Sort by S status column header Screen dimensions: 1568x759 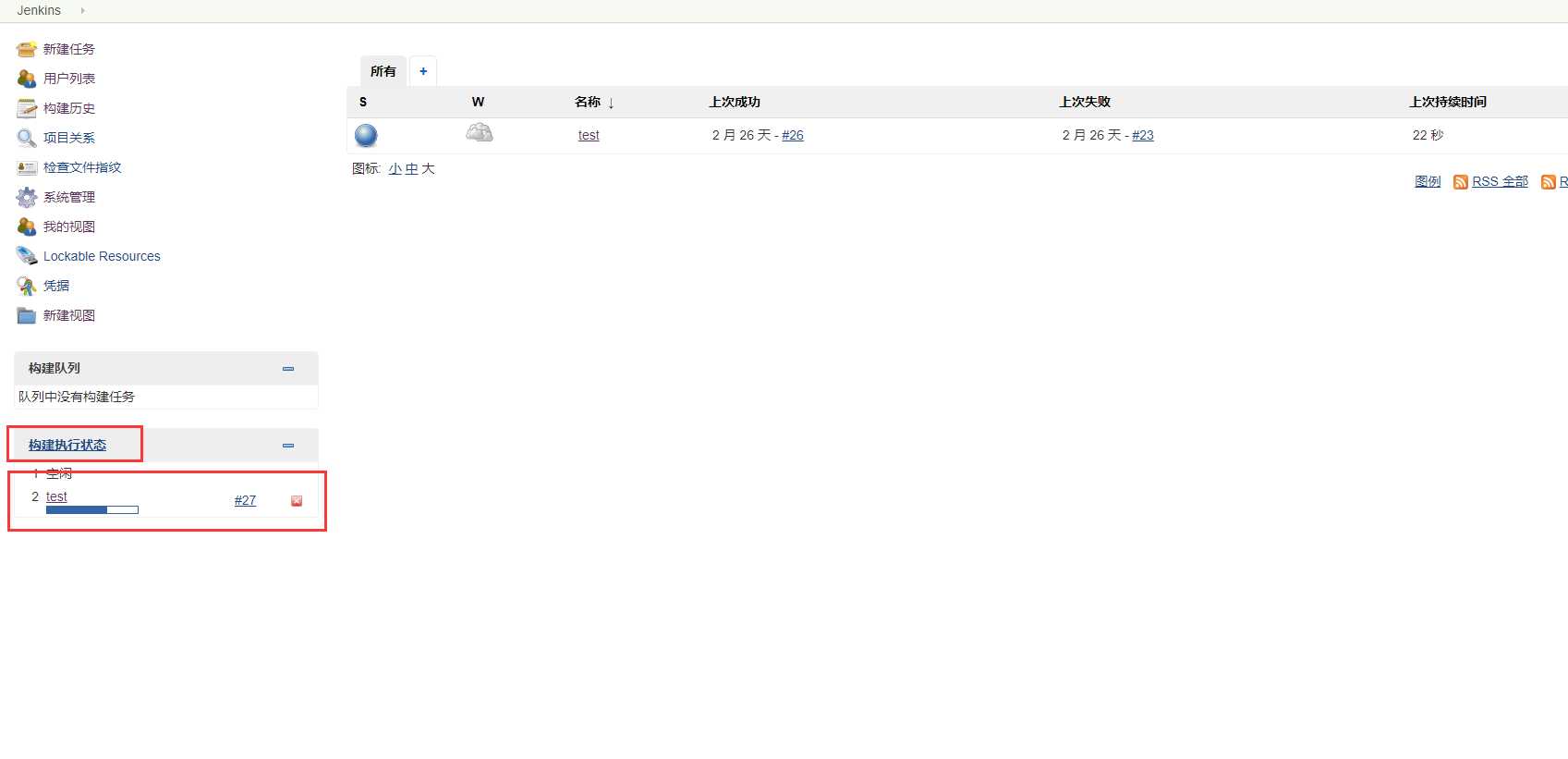pyautogui.click(x=363, y=102)
